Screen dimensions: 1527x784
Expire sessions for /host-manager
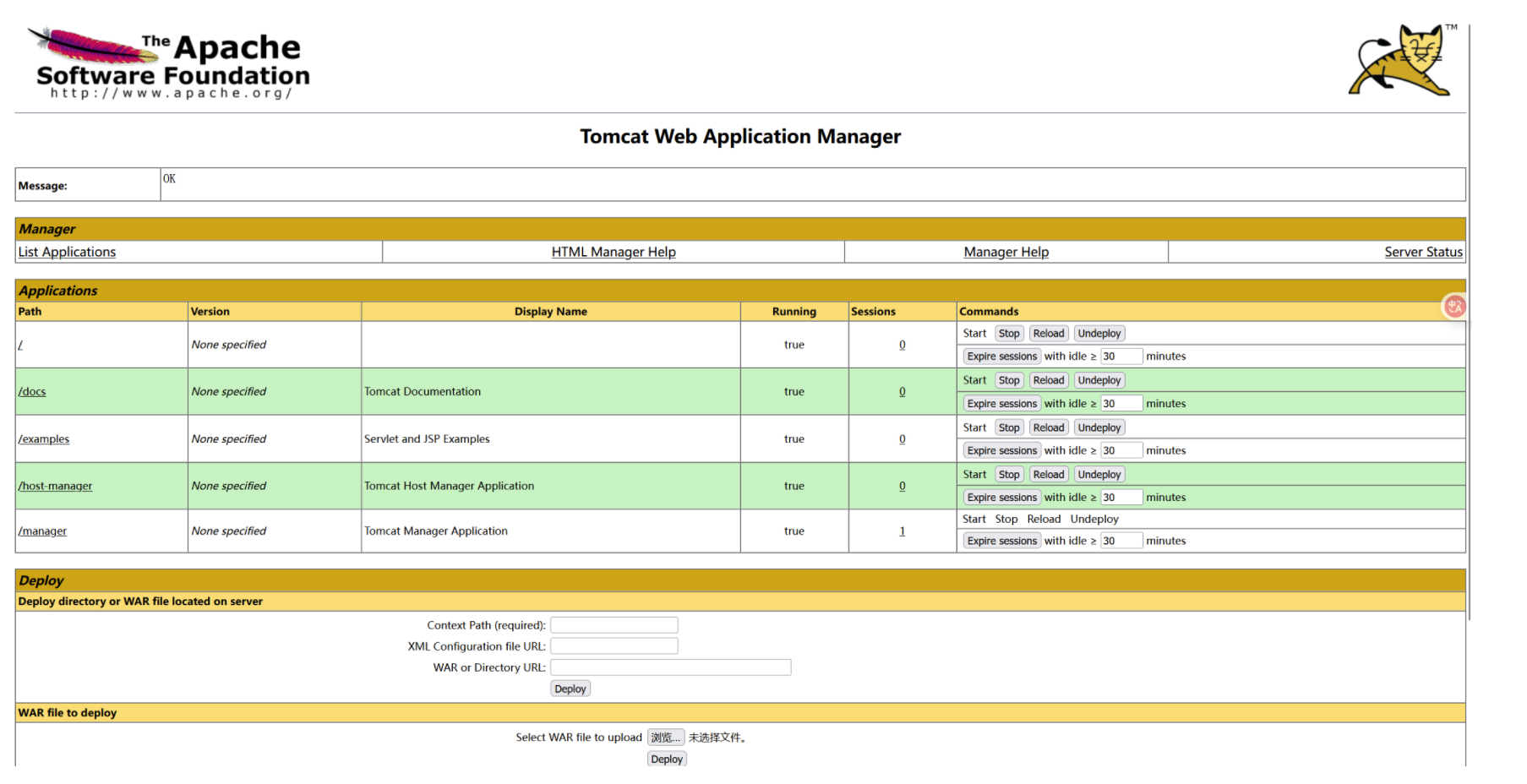click(x=1002, y=498)
